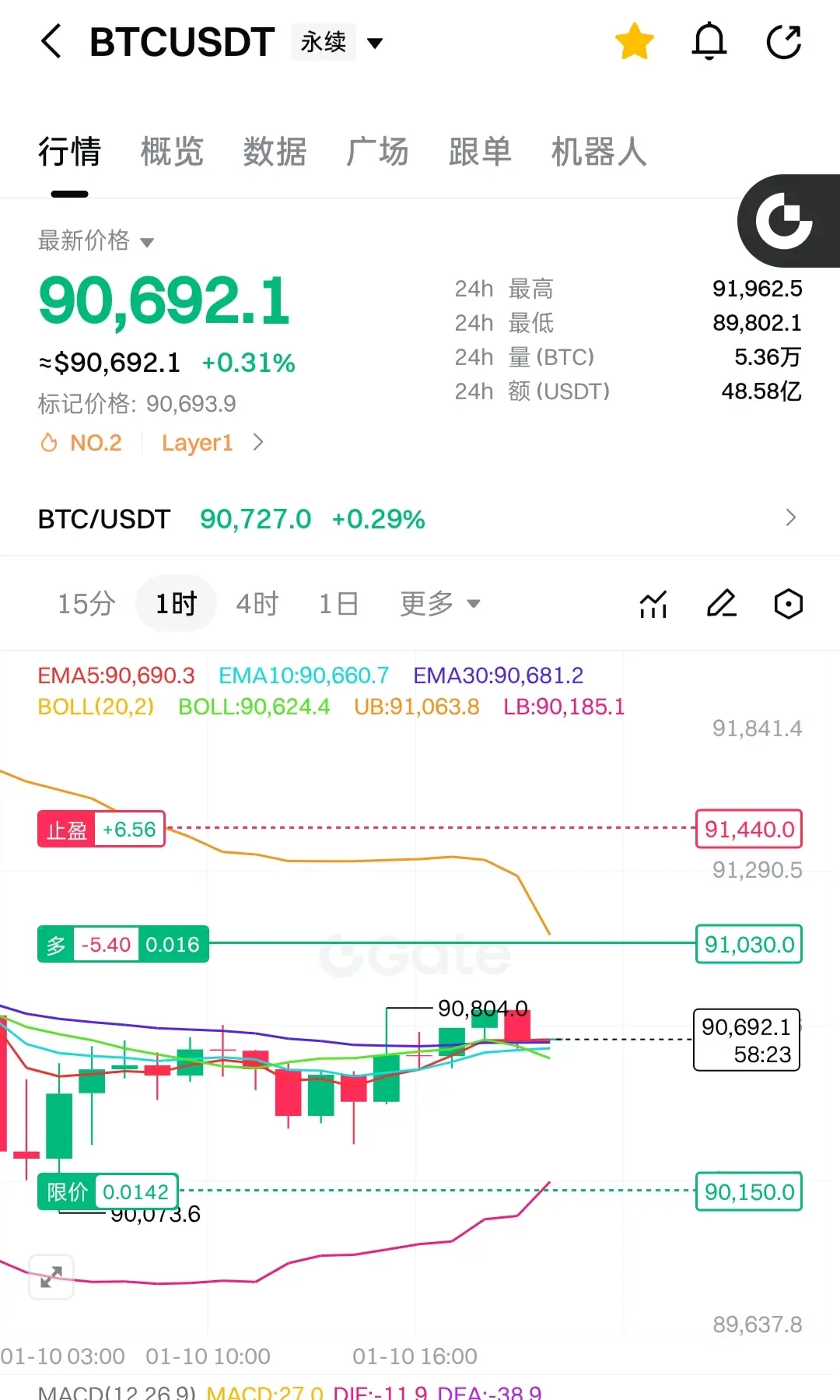Switch to the 行情 tab
Viewport: 840px width, 1400px height.
69,152
